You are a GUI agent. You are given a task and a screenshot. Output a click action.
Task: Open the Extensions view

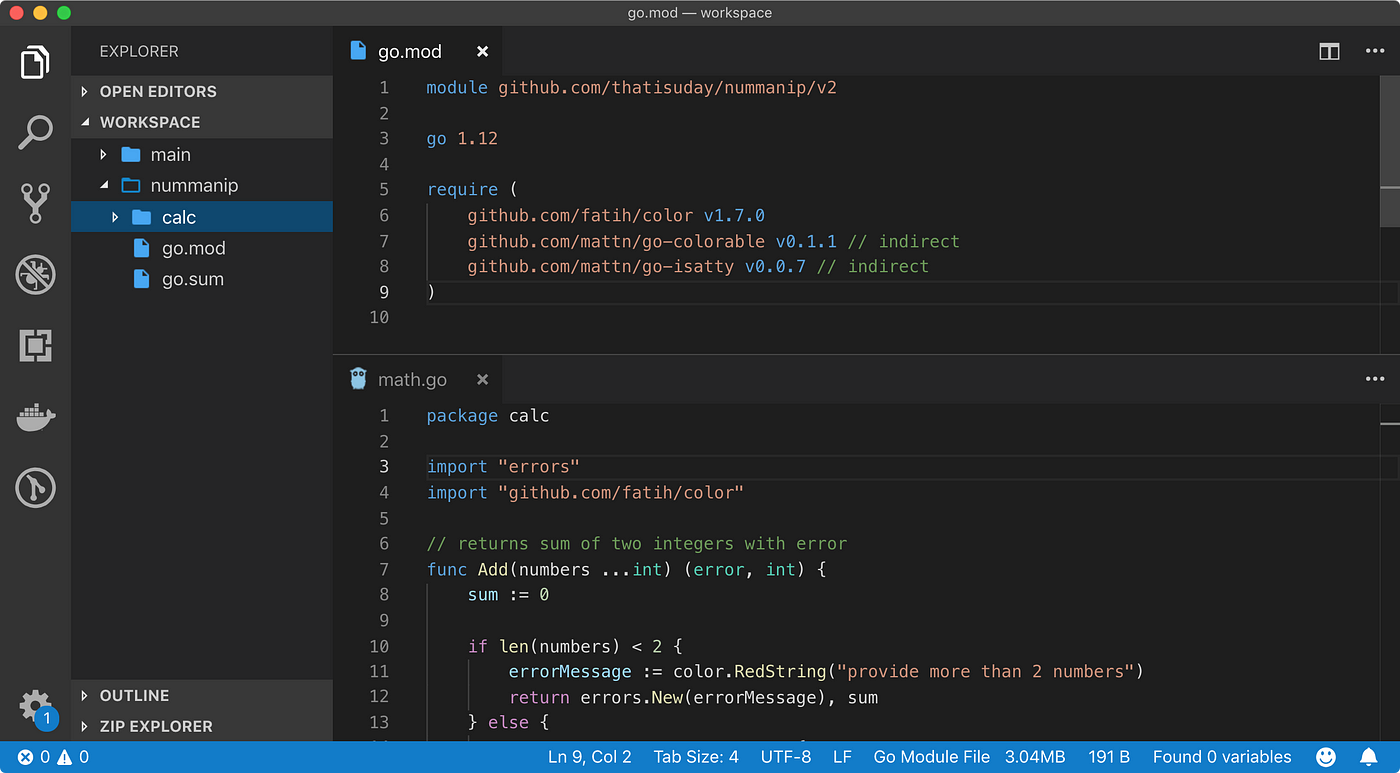[x=35, y=345]
